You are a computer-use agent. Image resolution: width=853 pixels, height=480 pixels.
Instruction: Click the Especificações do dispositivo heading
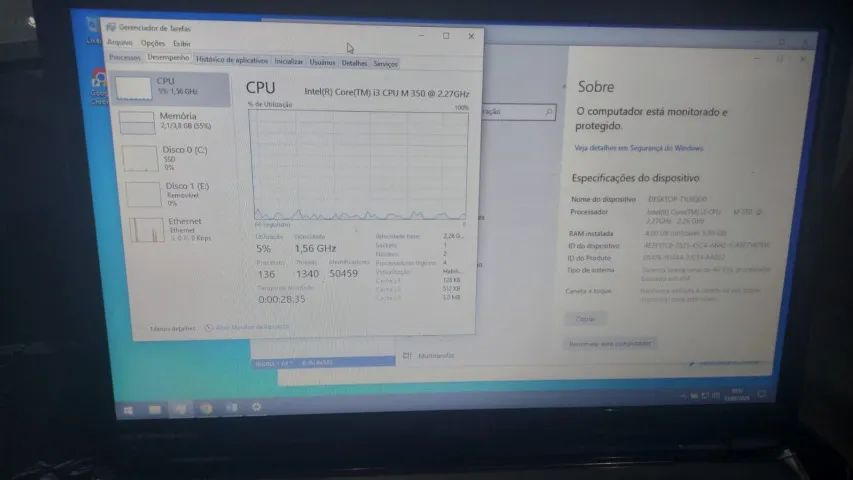[635, 178]
